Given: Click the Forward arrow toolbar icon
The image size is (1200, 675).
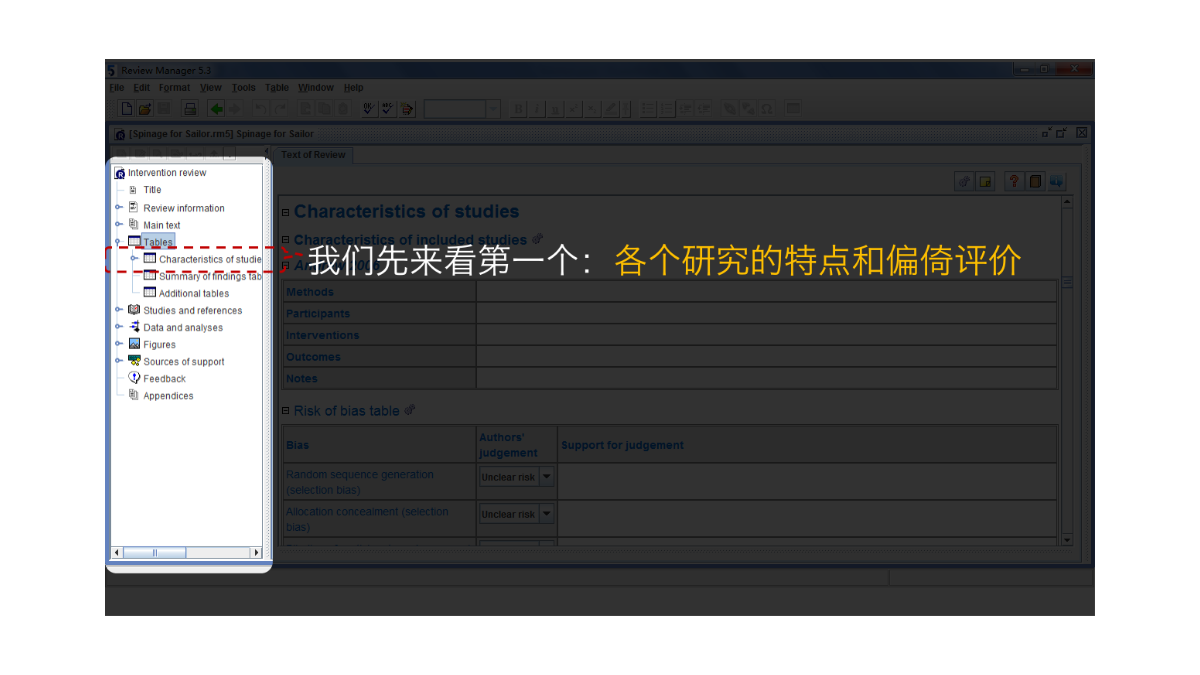Looking at the screenshot, I should pos(234,108).
